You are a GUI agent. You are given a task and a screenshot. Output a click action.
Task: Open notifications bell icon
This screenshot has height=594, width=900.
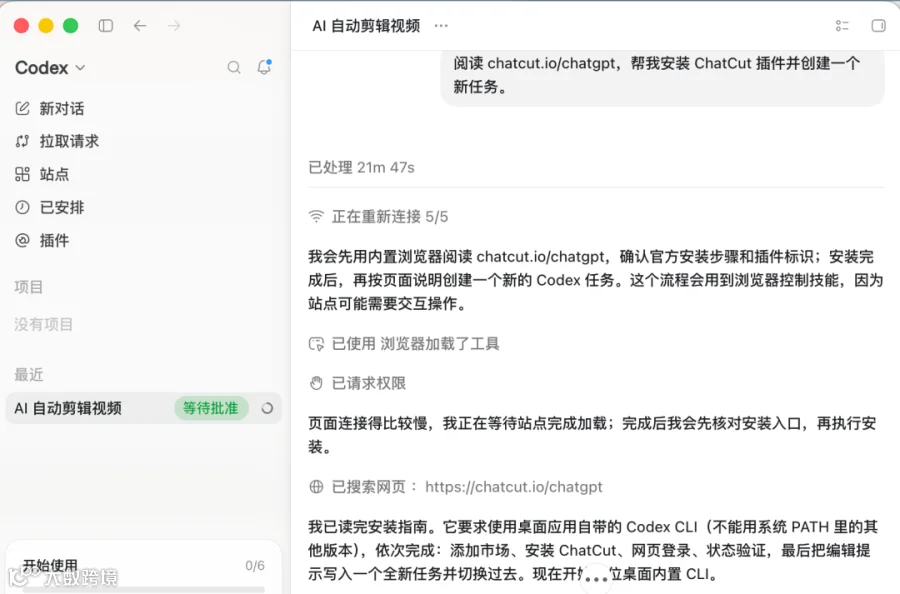pos(264,67)
